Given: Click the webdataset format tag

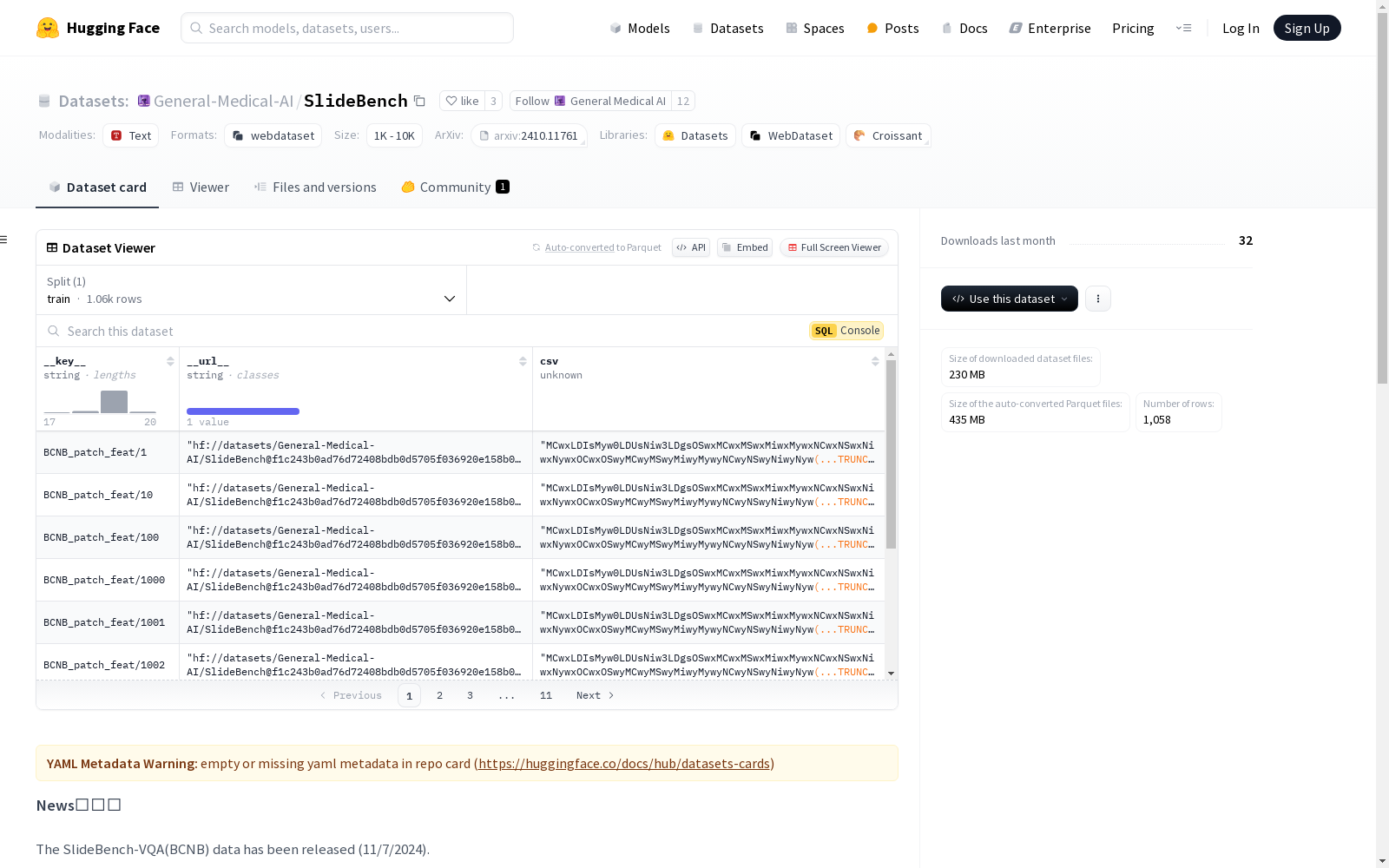Looking at the screenshot, I should click(273, 135).
